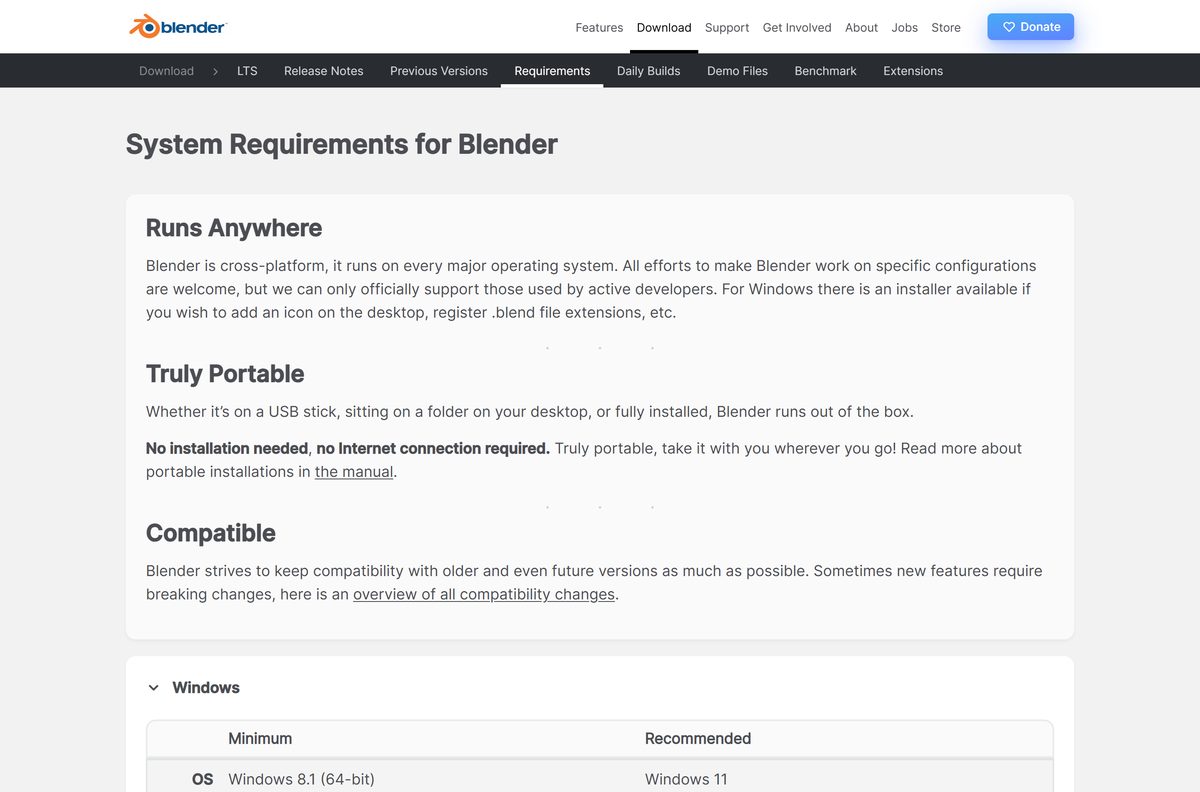1200x792 pixels.
Task: Click the heart icon in Donate button
Action: [1009, 27]
